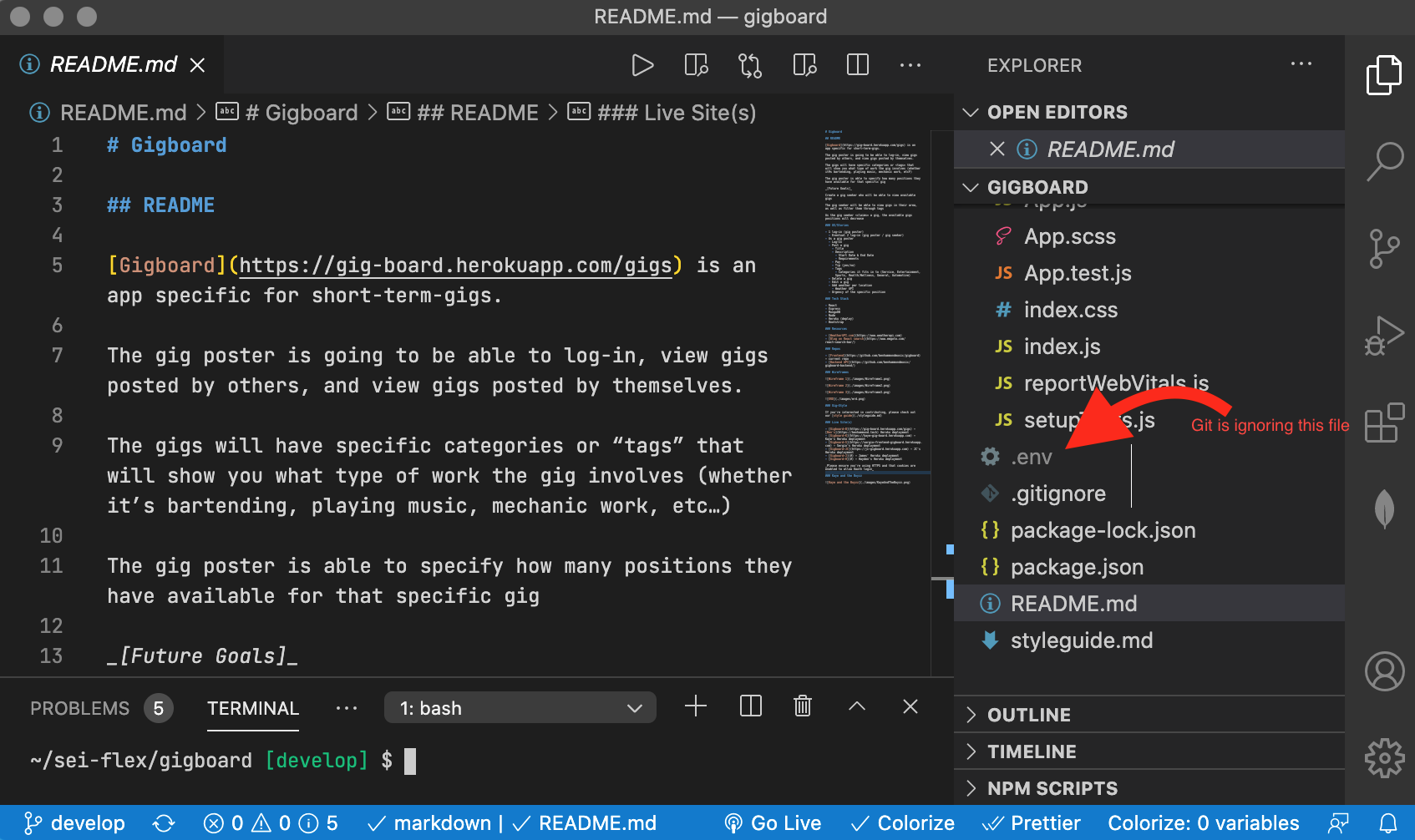The image size is (1415, 840).
Task: Maximize the panel with up chevron
Action: pyautogui.click(x=857, y=706)
